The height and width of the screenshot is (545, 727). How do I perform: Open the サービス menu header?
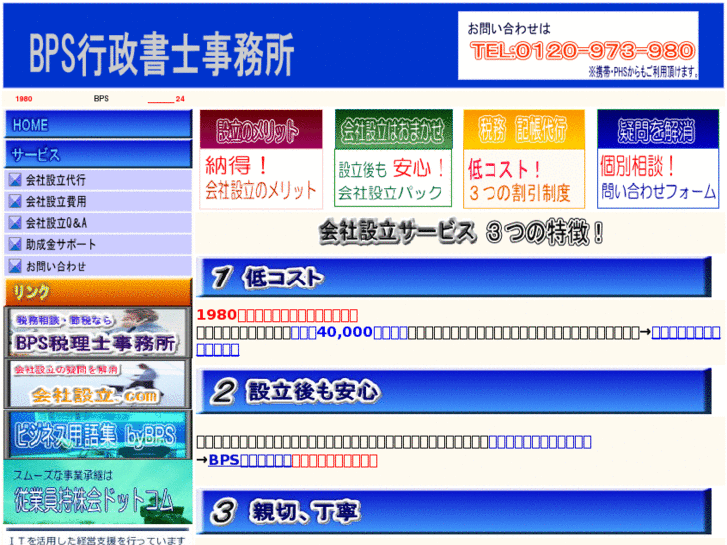pyautogui.click(x=98, y=154)
